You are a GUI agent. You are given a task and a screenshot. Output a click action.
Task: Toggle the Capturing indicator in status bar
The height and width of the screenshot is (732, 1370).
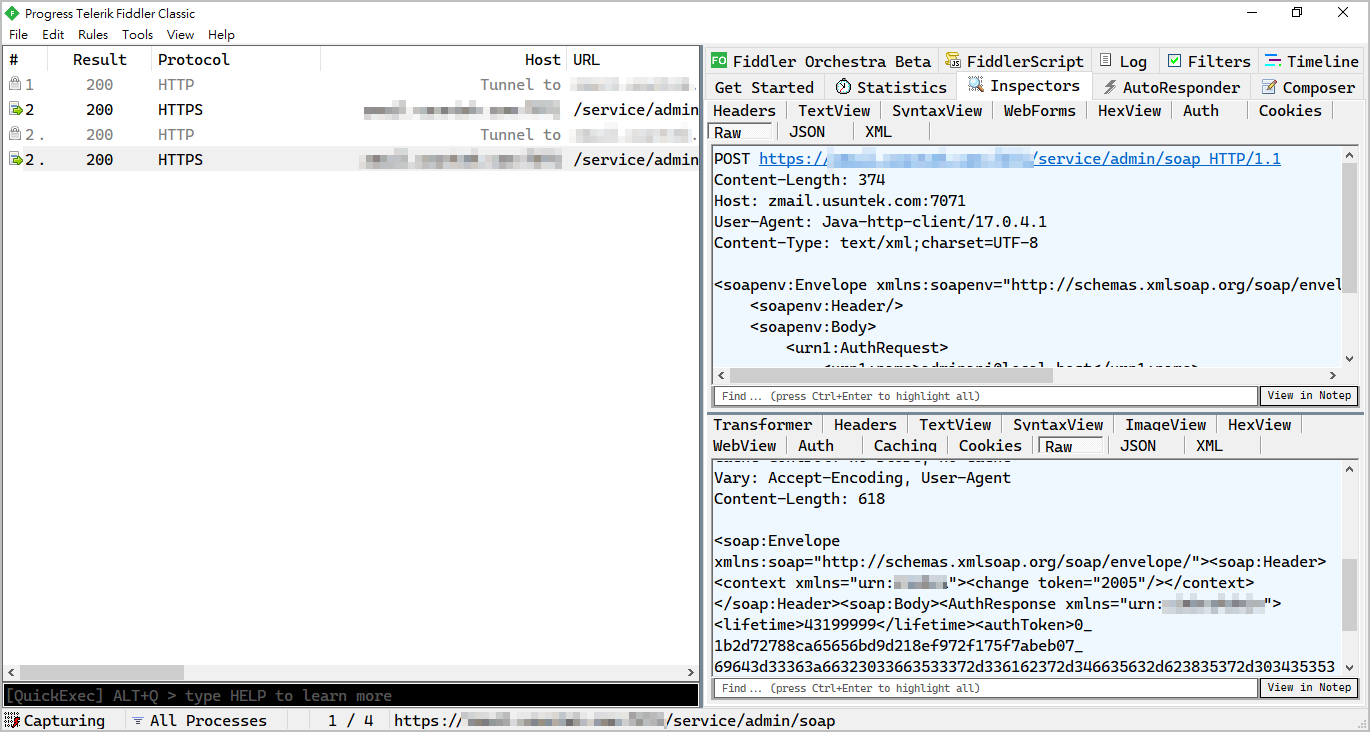click(x=55, y=720)
